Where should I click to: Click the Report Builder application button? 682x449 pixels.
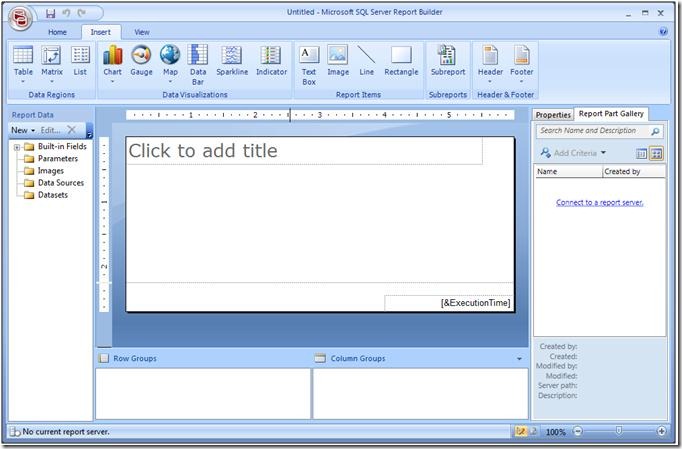pyautogui.click(x=20, y=18)
